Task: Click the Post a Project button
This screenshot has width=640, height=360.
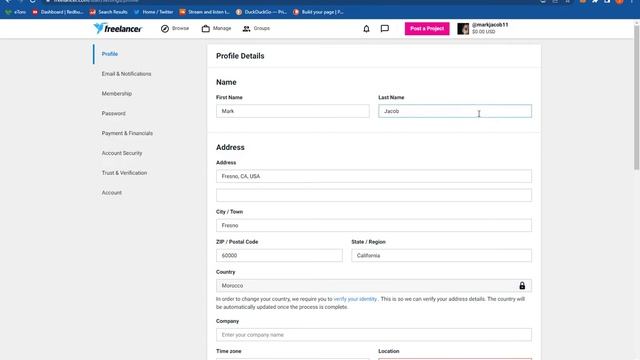Action: coord(427,29)
